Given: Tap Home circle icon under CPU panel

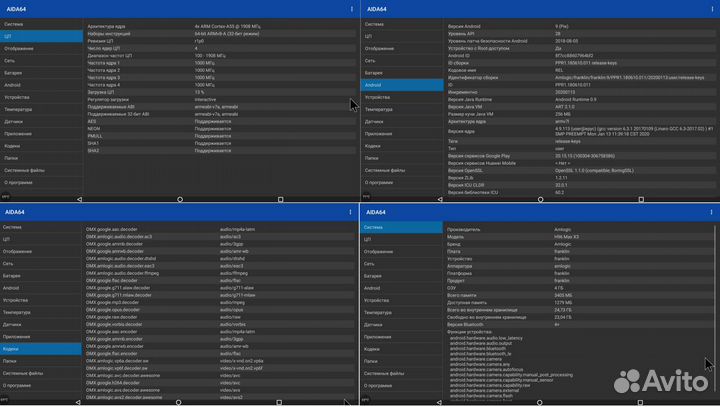Looking at the screenshot, I should 180,199.
